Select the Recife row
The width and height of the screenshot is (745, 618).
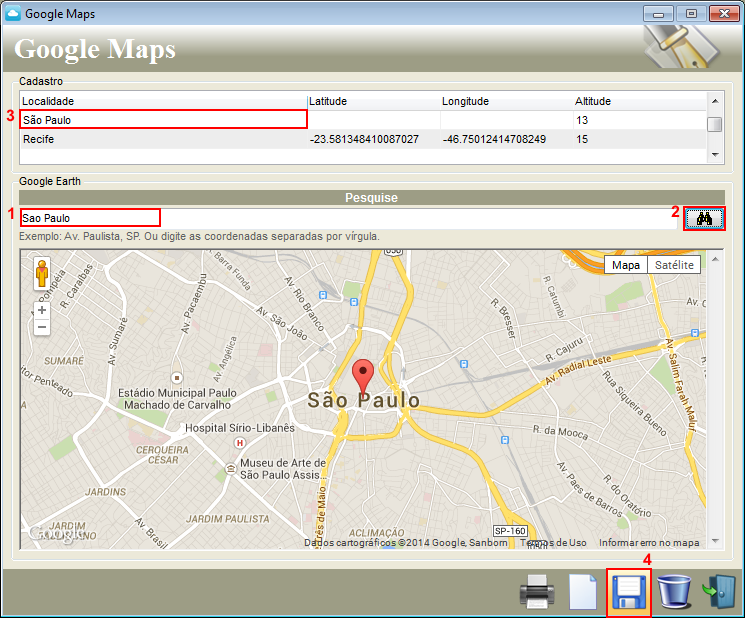(x=363, y=139)
